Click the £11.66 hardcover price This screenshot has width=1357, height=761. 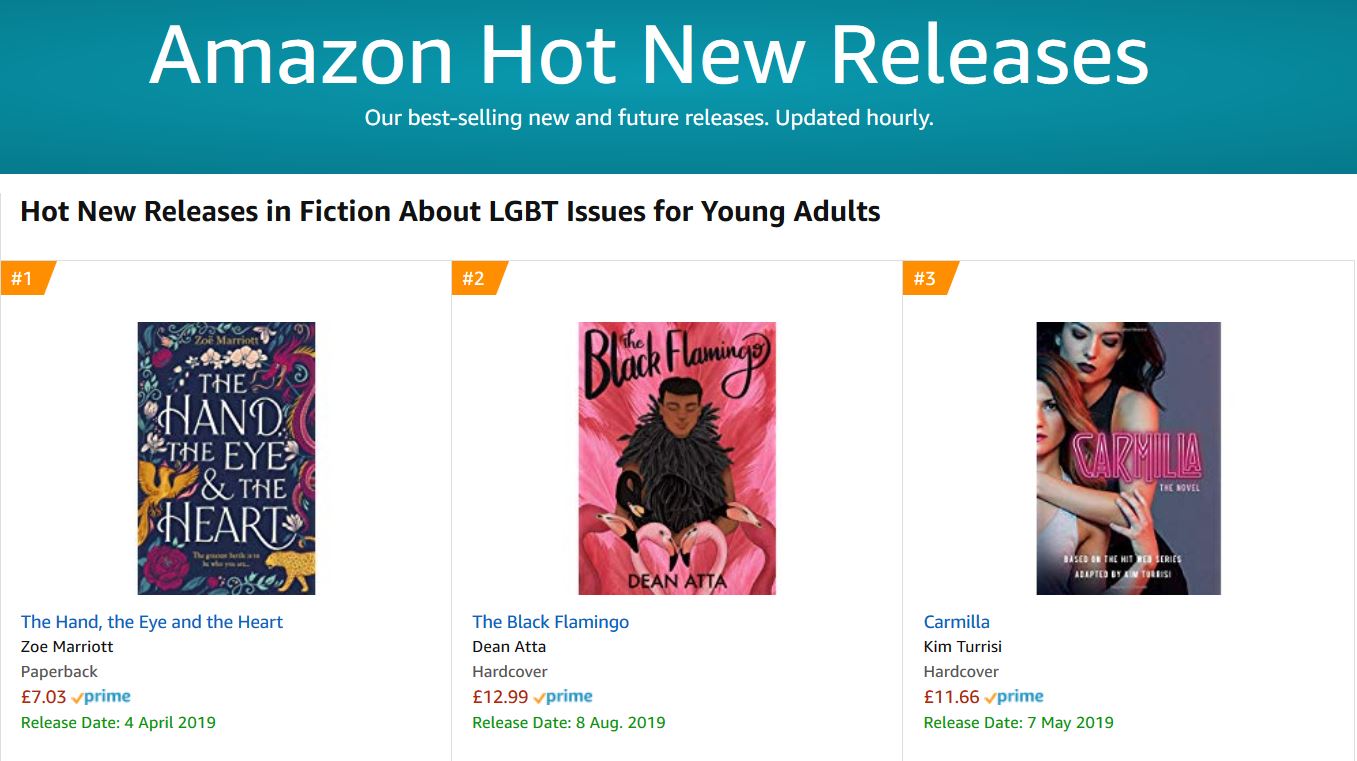(951, 697)
